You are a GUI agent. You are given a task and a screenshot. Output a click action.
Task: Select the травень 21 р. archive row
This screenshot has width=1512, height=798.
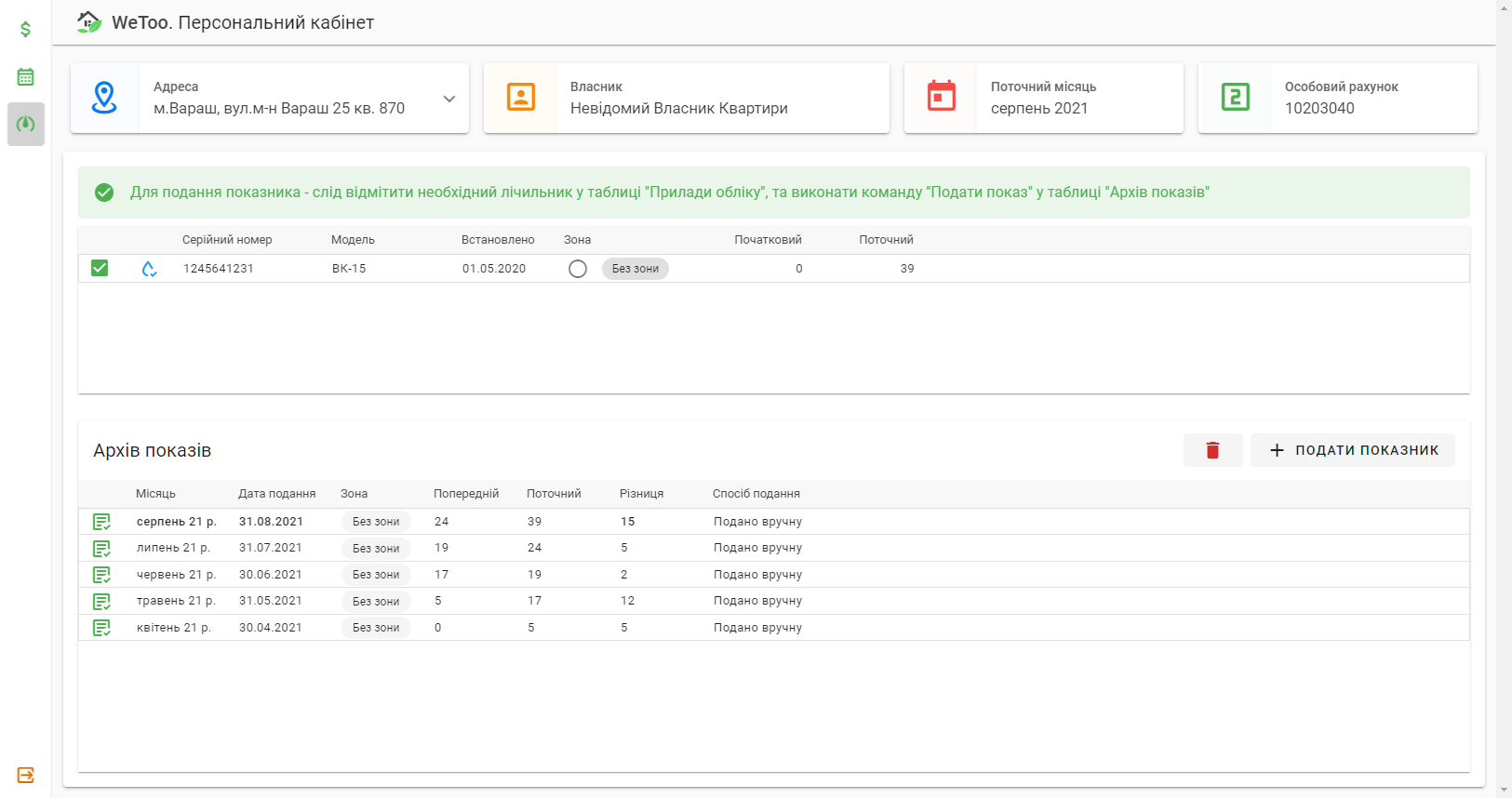pos(774,601)
